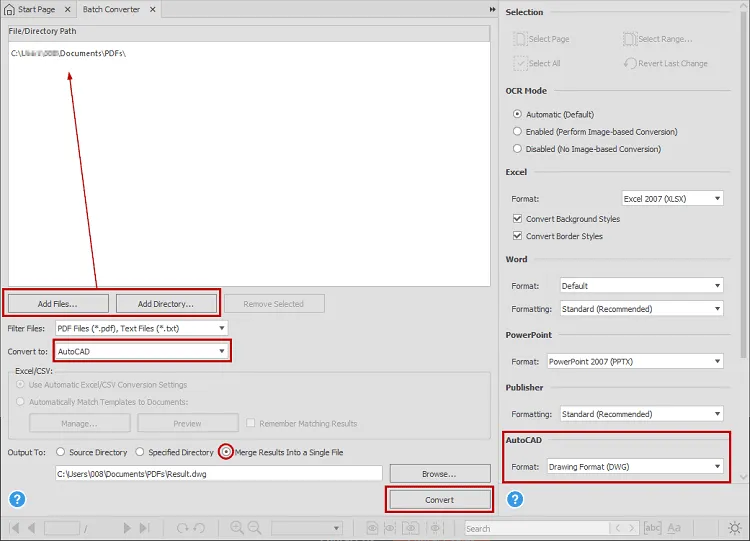750x541 pixels.
Task: Click the Manage button
Action: [79, 423]
